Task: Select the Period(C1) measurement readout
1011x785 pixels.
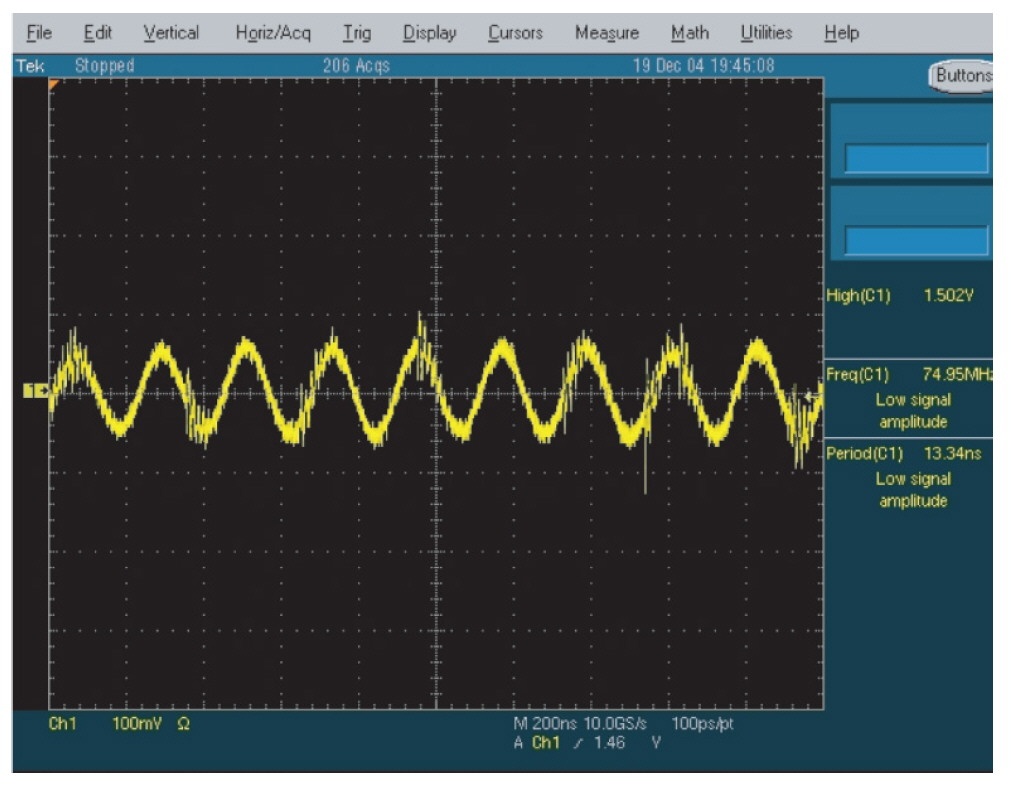Action: coord(910,477)
